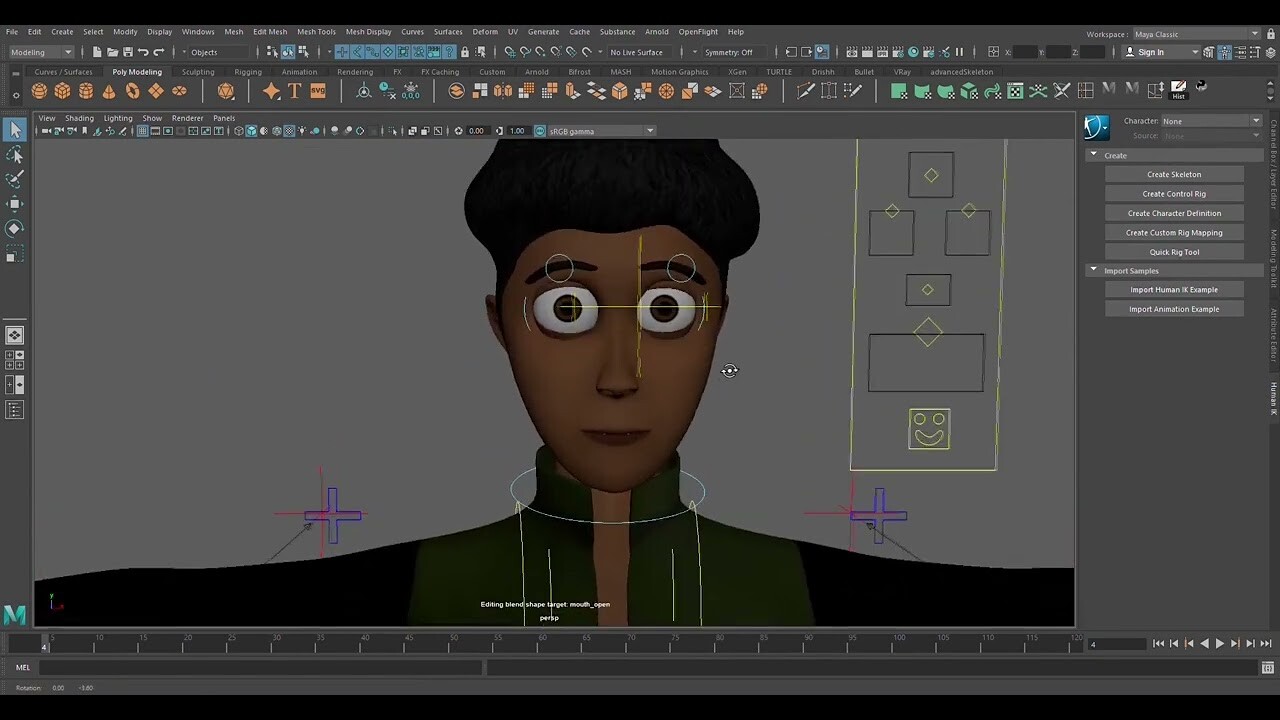
Task: Open the Mesh Tools menu
Action: (316, 31)
